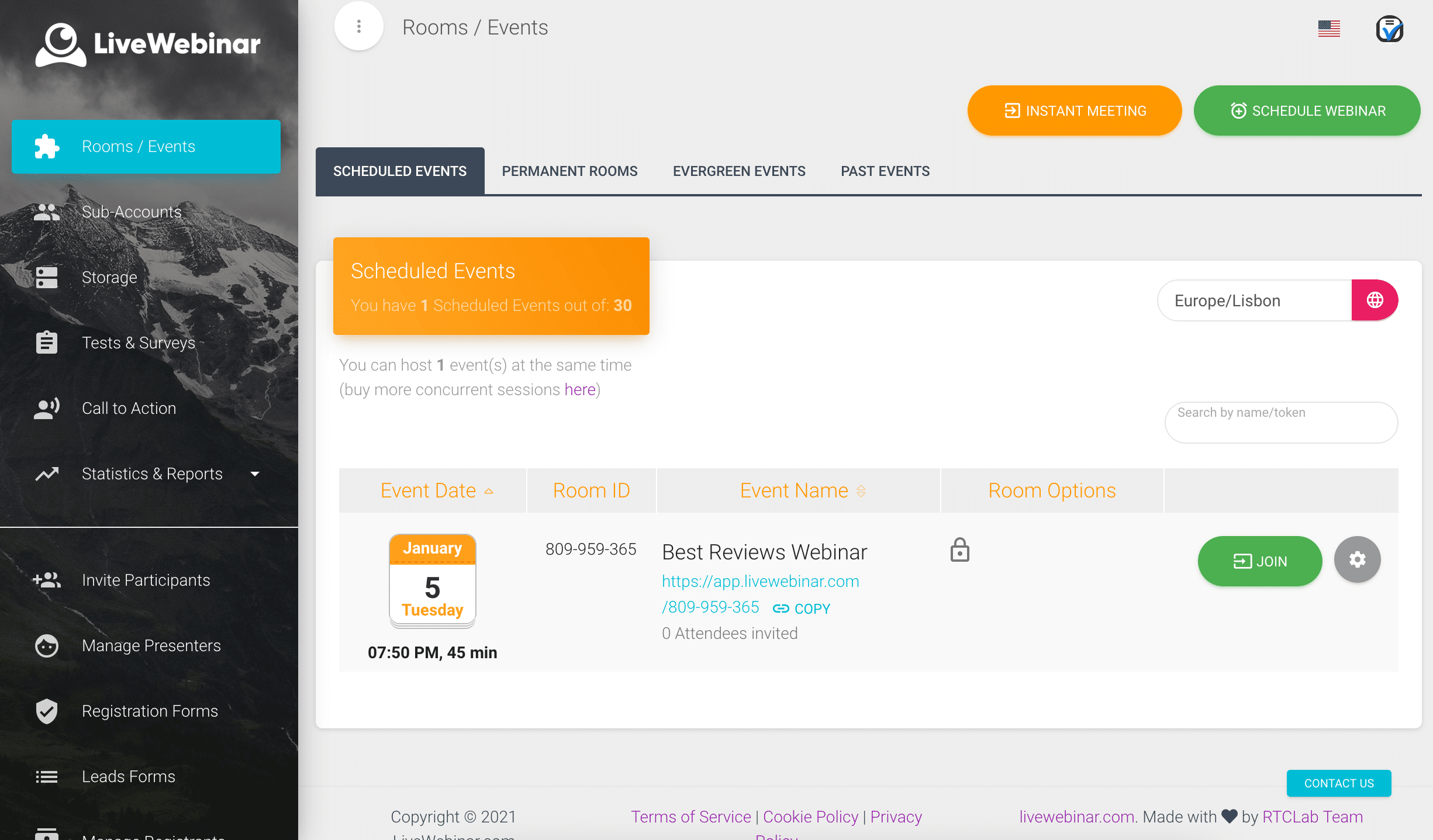Open the Manage Presenters section
Screen dimensions: 1433x840
151,645
